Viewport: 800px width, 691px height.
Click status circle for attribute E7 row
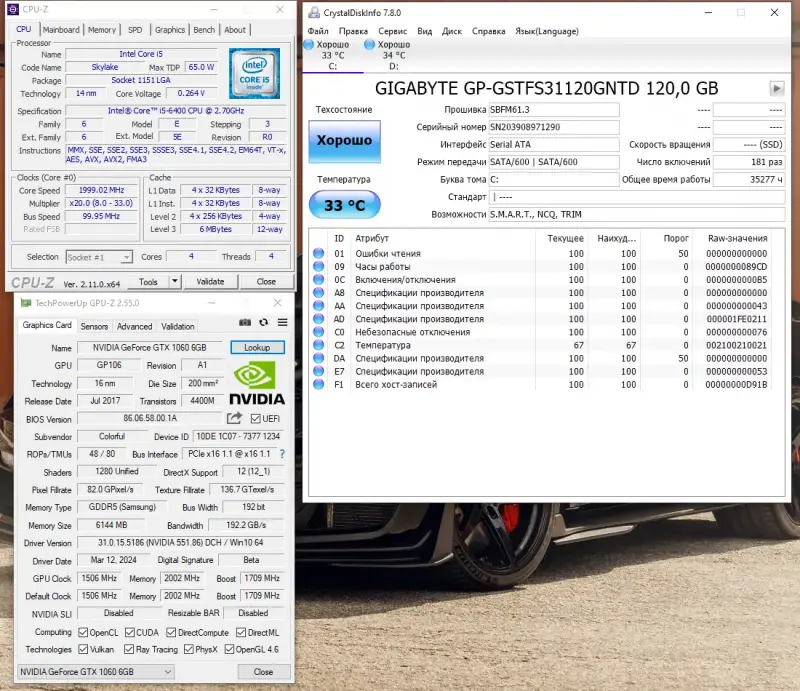318,371
